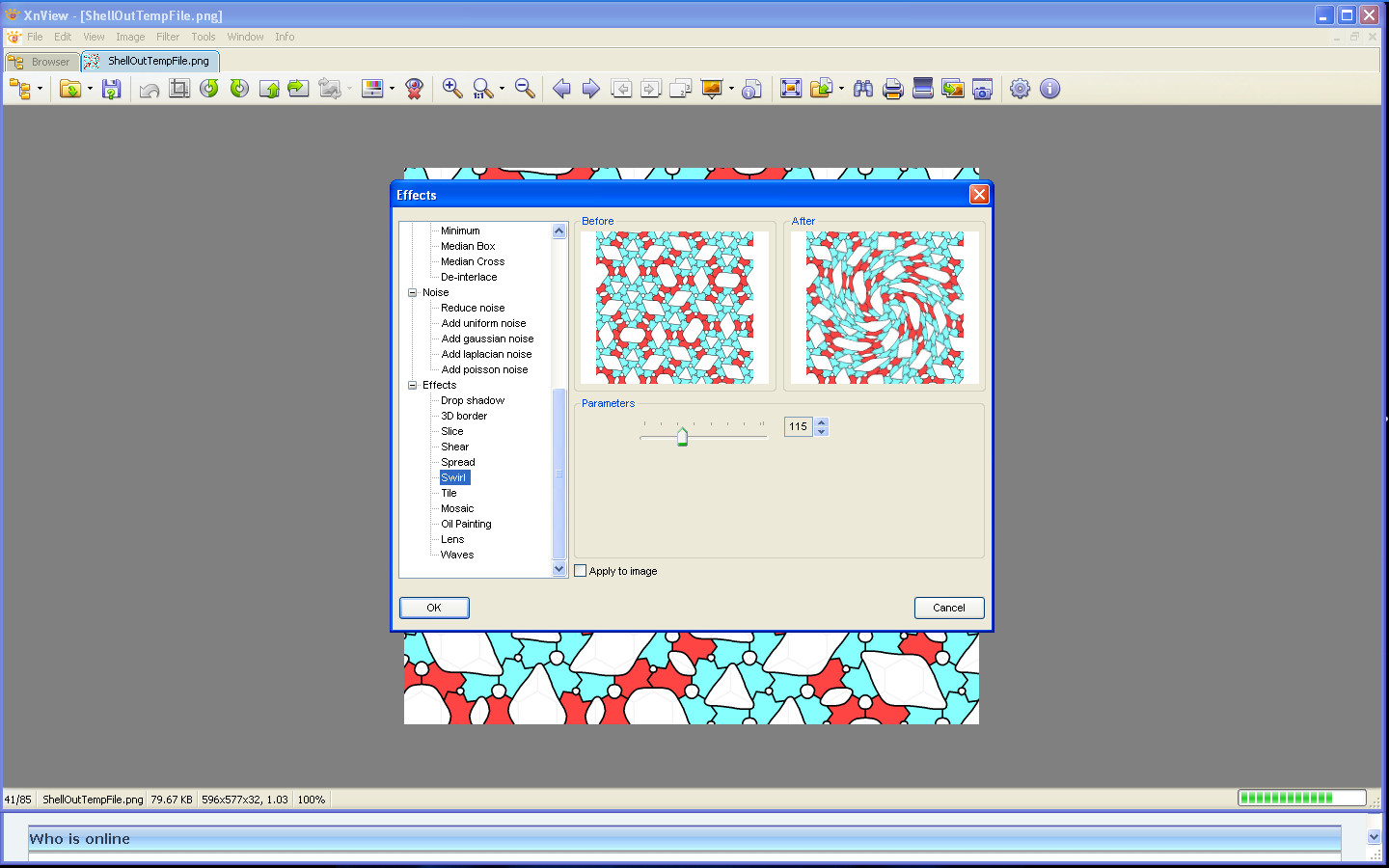Screen dimensions: 1389x868
Task: Select Waves effect in list
Action: click(457, 555)
